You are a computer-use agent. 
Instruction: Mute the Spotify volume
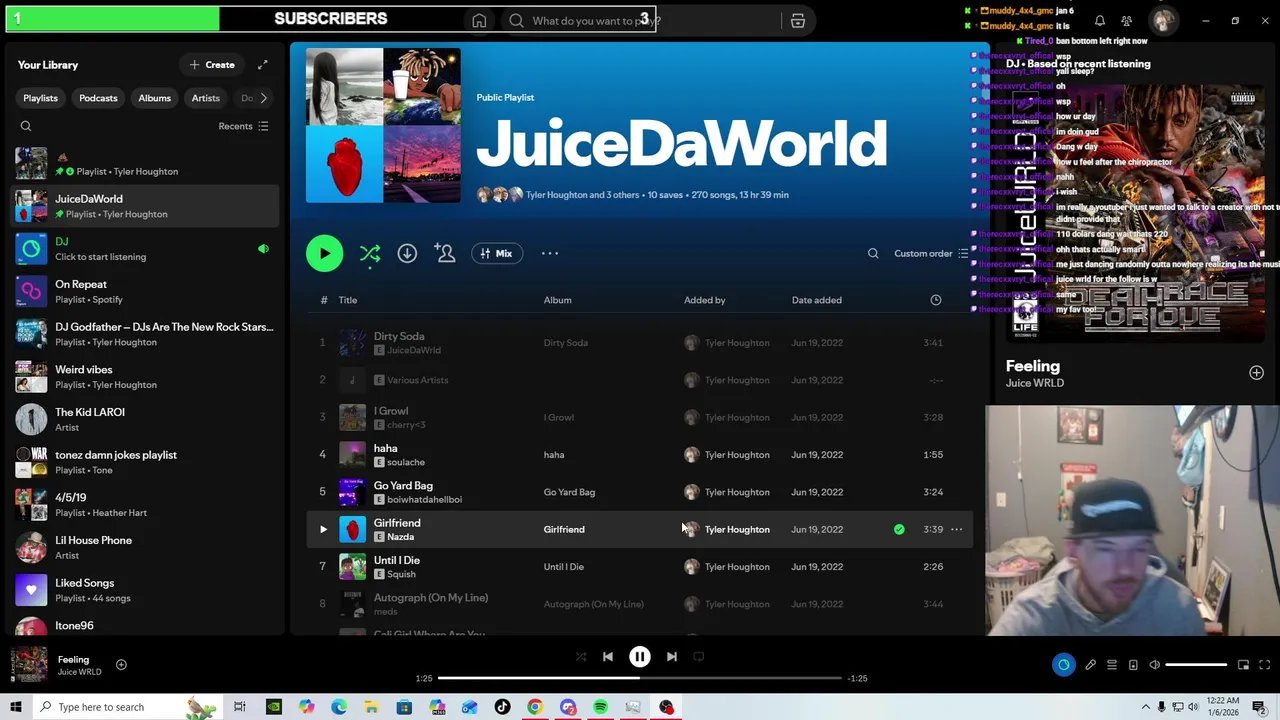[x=1154, y=665]
